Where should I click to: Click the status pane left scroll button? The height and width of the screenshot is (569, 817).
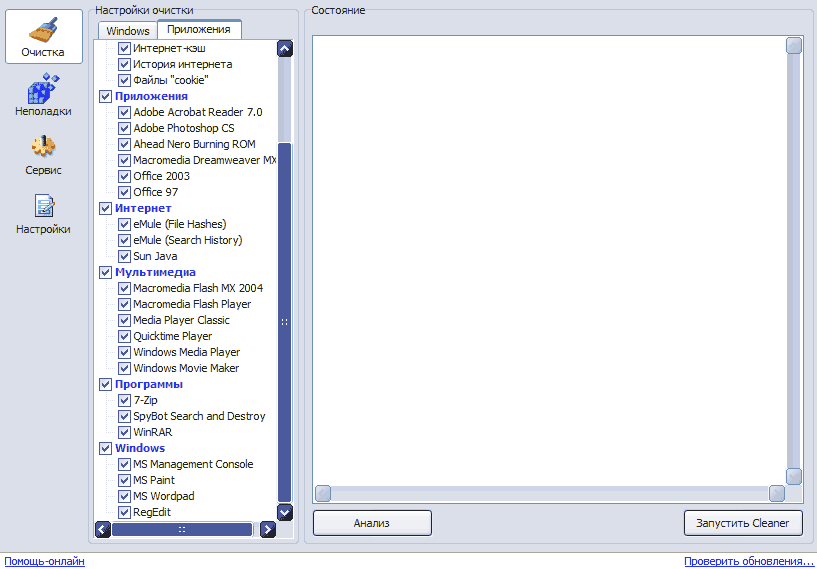(x=323, y=493)
